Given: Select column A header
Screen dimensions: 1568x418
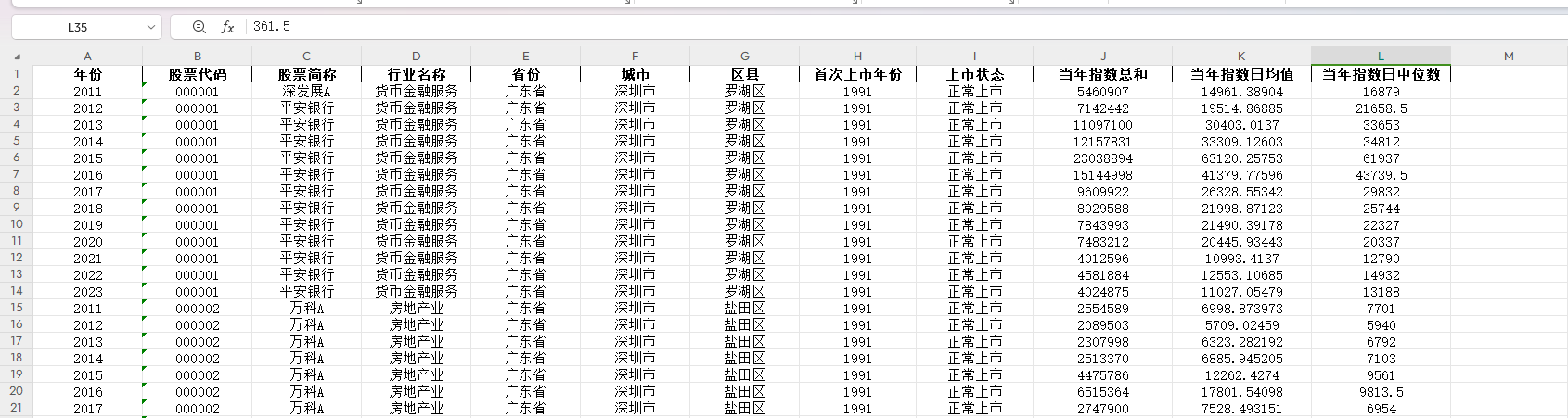Looking at the screenshot, I should pos(88,56).
